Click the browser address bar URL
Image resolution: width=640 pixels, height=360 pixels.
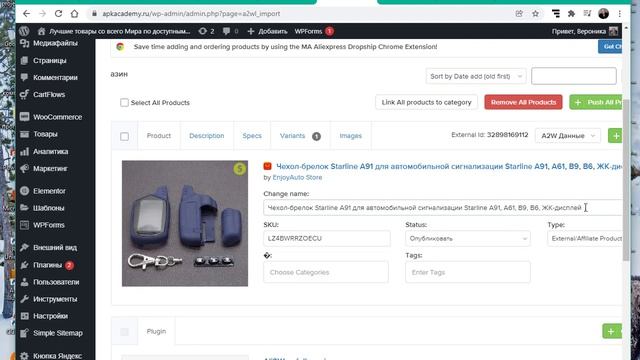tap(191, 13)
